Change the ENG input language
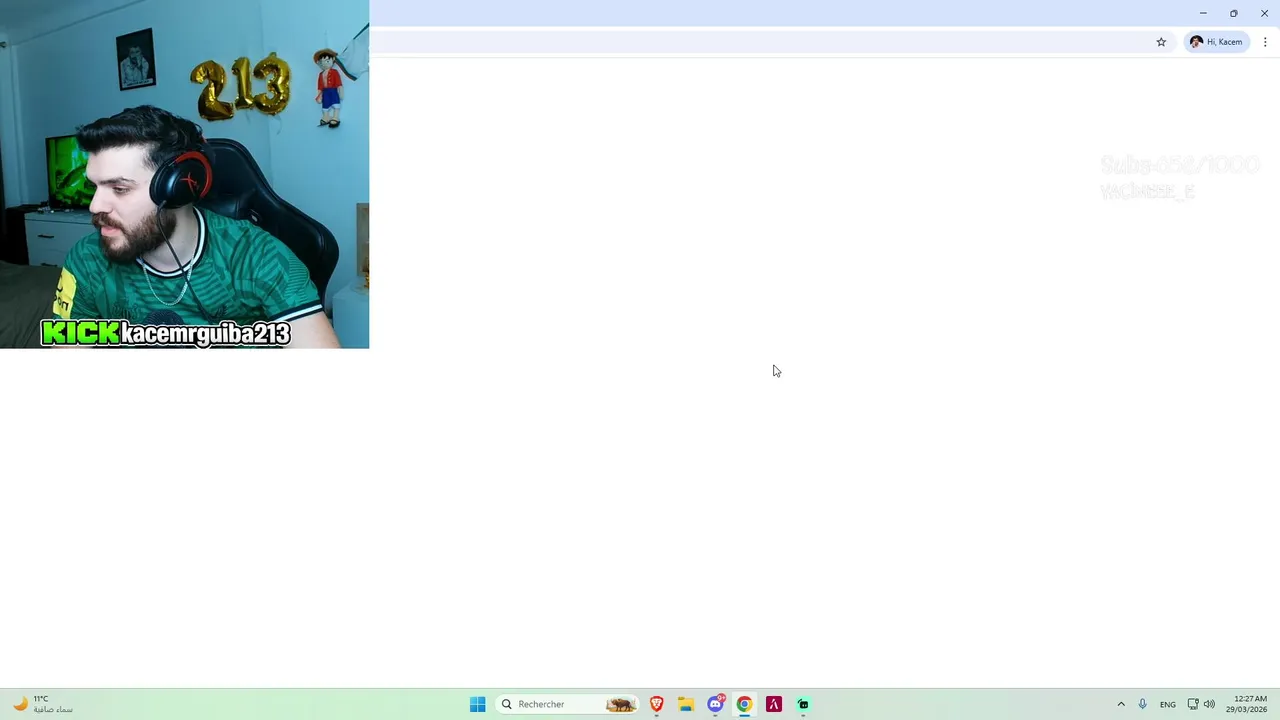 [1168, 704]
